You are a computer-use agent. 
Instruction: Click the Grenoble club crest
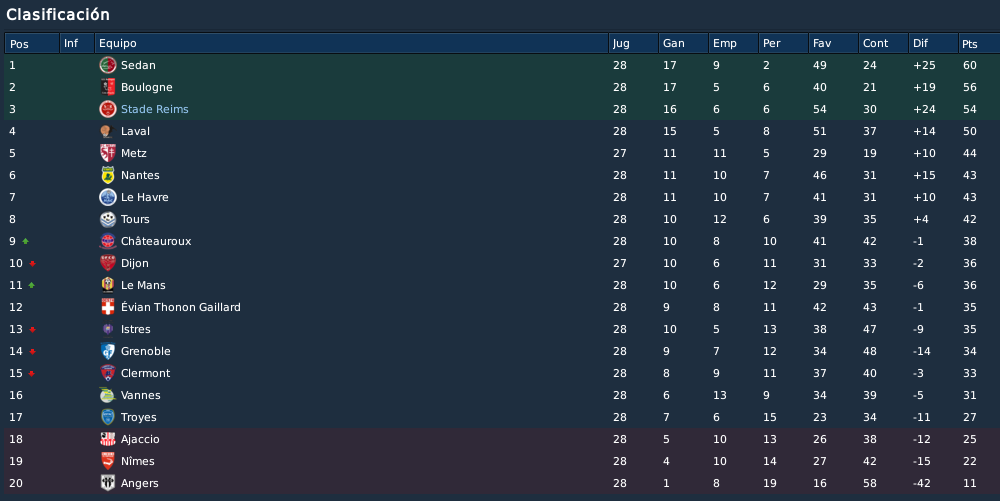pos(108,351)
